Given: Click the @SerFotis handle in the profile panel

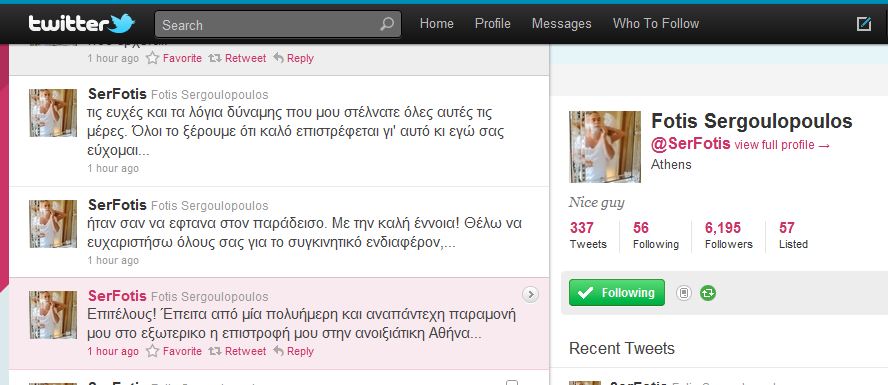Looking at the screenshot, I should pyautogui.click(x=690, y=144).
